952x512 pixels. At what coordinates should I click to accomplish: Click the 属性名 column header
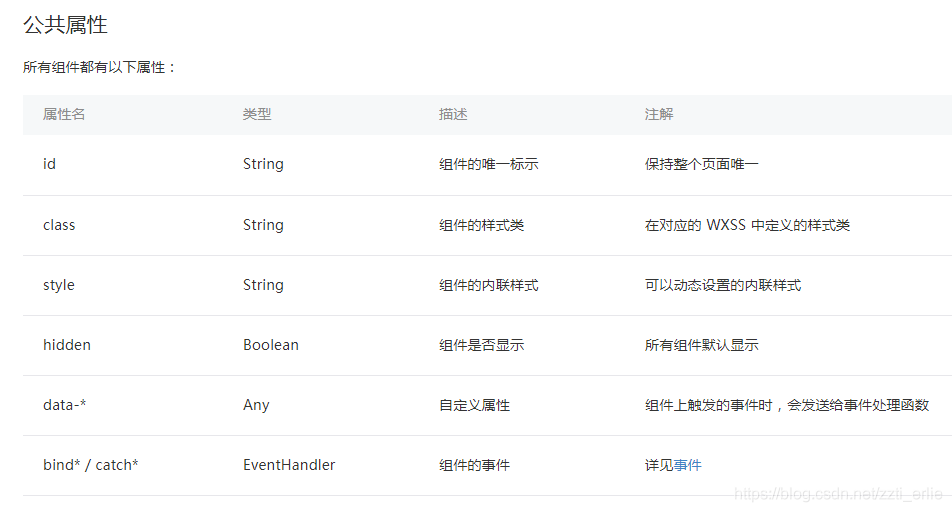[64, 114]
